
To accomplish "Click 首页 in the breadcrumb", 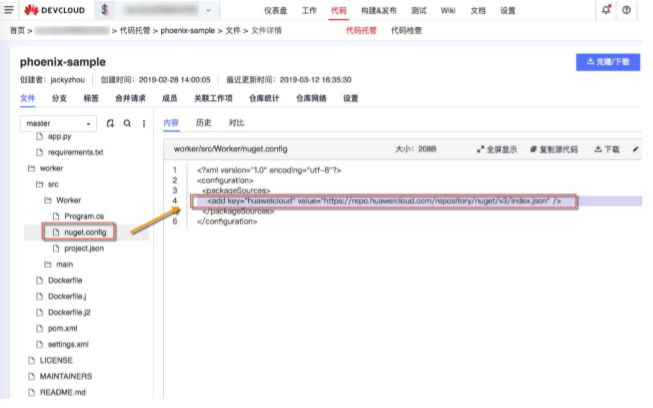I will coord(17,30).
